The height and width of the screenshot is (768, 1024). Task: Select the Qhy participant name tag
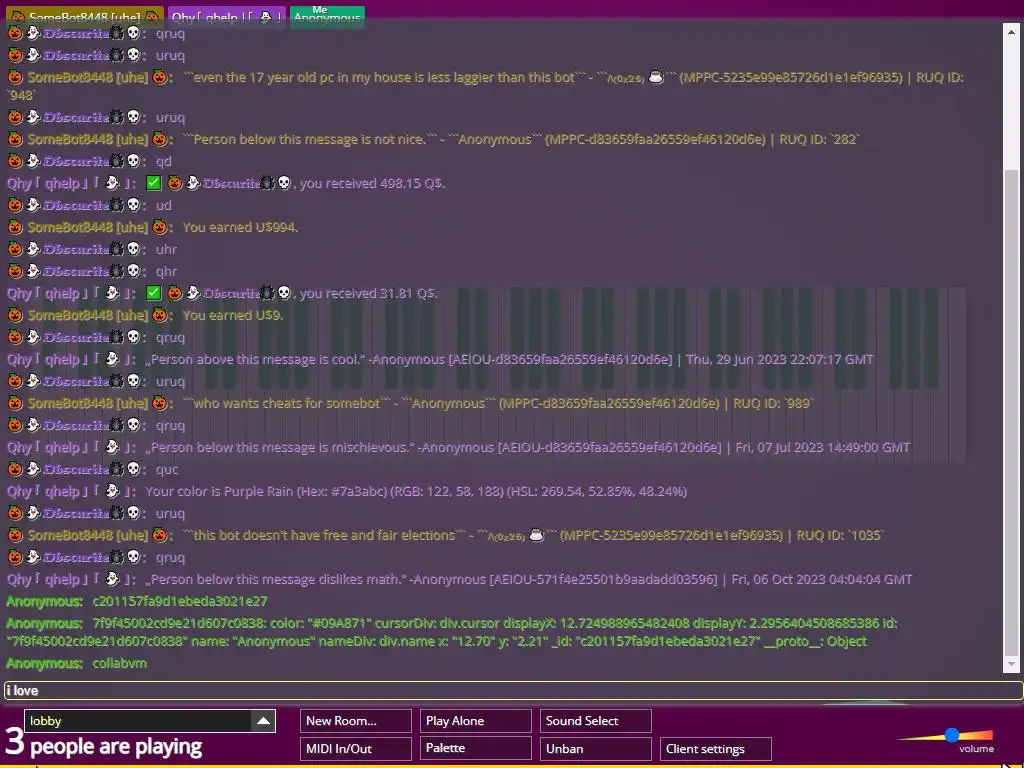point(227,17)
